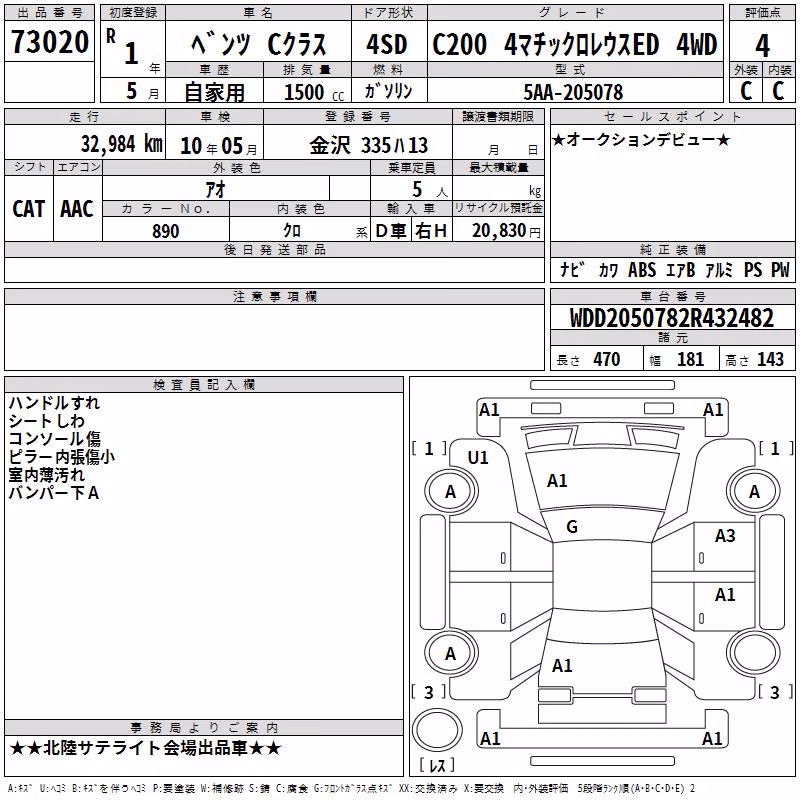Click the exterior grade C under 外装
Image resolution: width=800 pixels, height=800 pixels.
tap(746, 91)
